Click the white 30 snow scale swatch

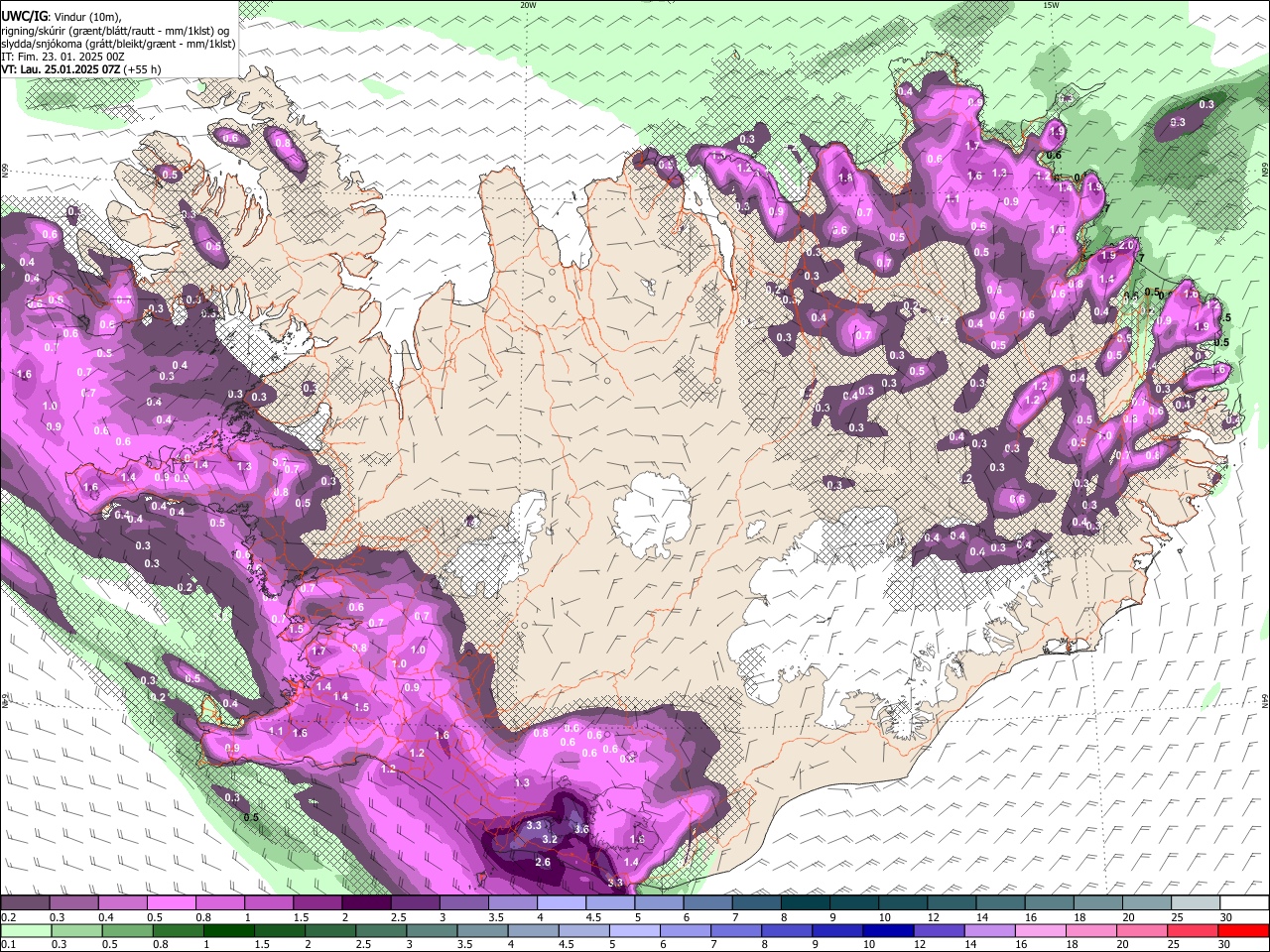(x=1244, y=903)
